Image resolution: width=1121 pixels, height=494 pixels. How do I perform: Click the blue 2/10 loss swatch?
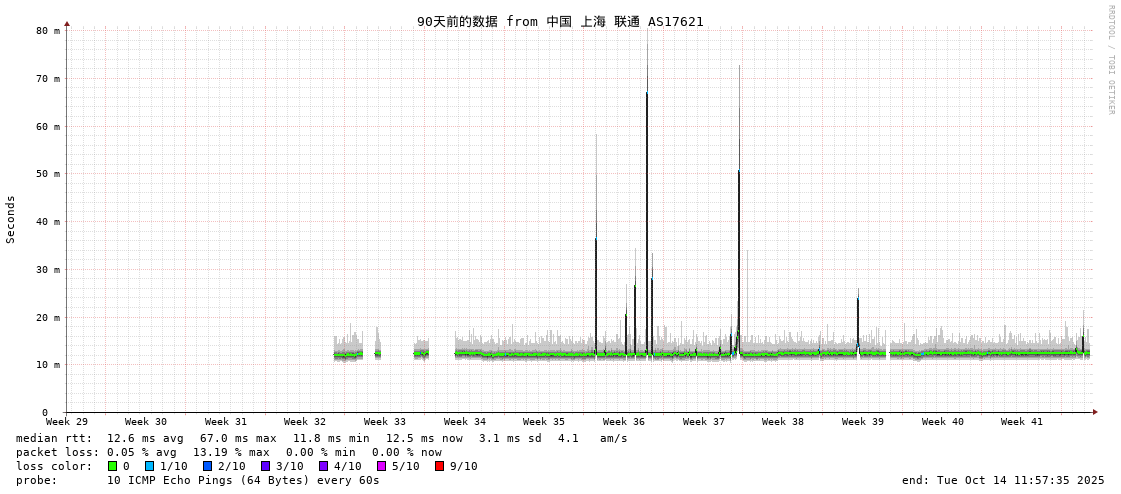coord(207,466)
